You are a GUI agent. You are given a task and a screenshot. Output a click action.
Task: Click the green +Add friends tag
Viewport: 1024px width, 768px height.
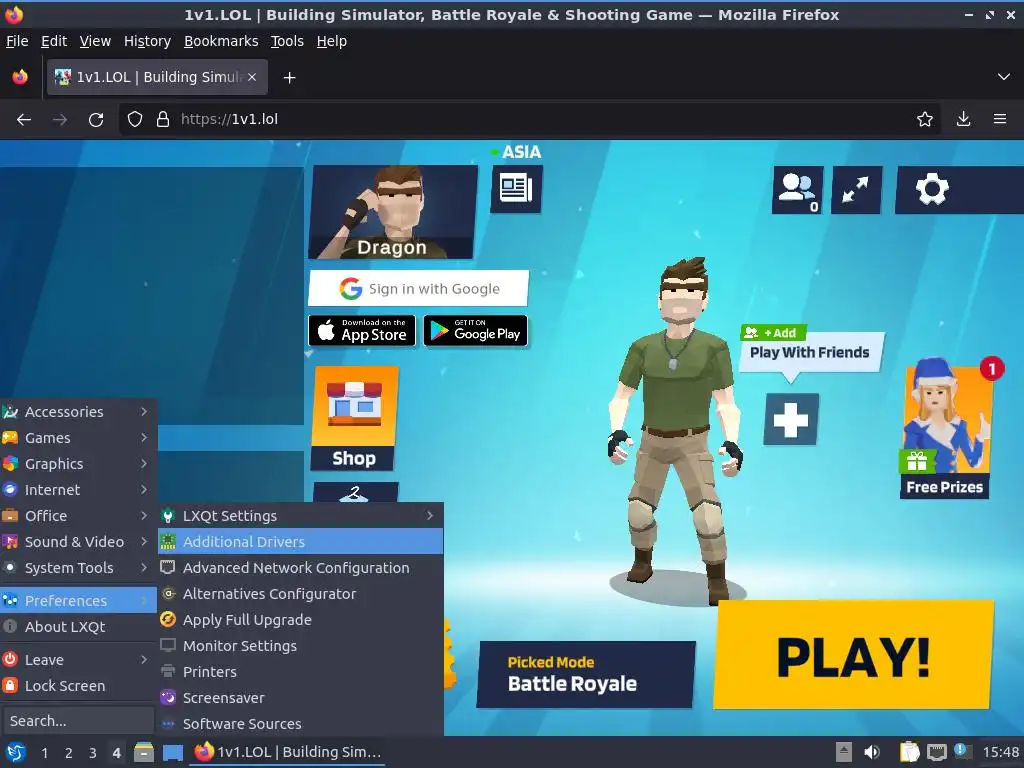click(x=773, y=333)
